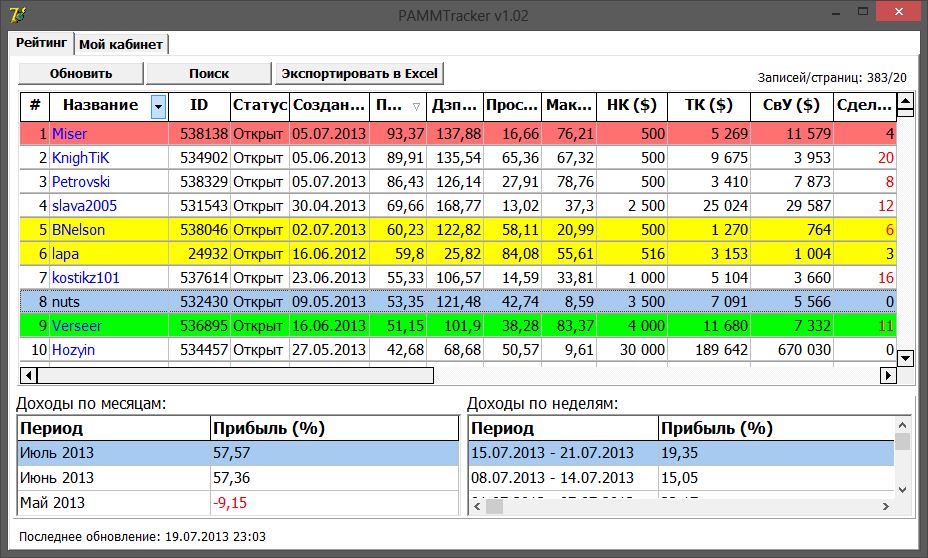
Task: Open the Miser account link
Action: tap(69, 134)
